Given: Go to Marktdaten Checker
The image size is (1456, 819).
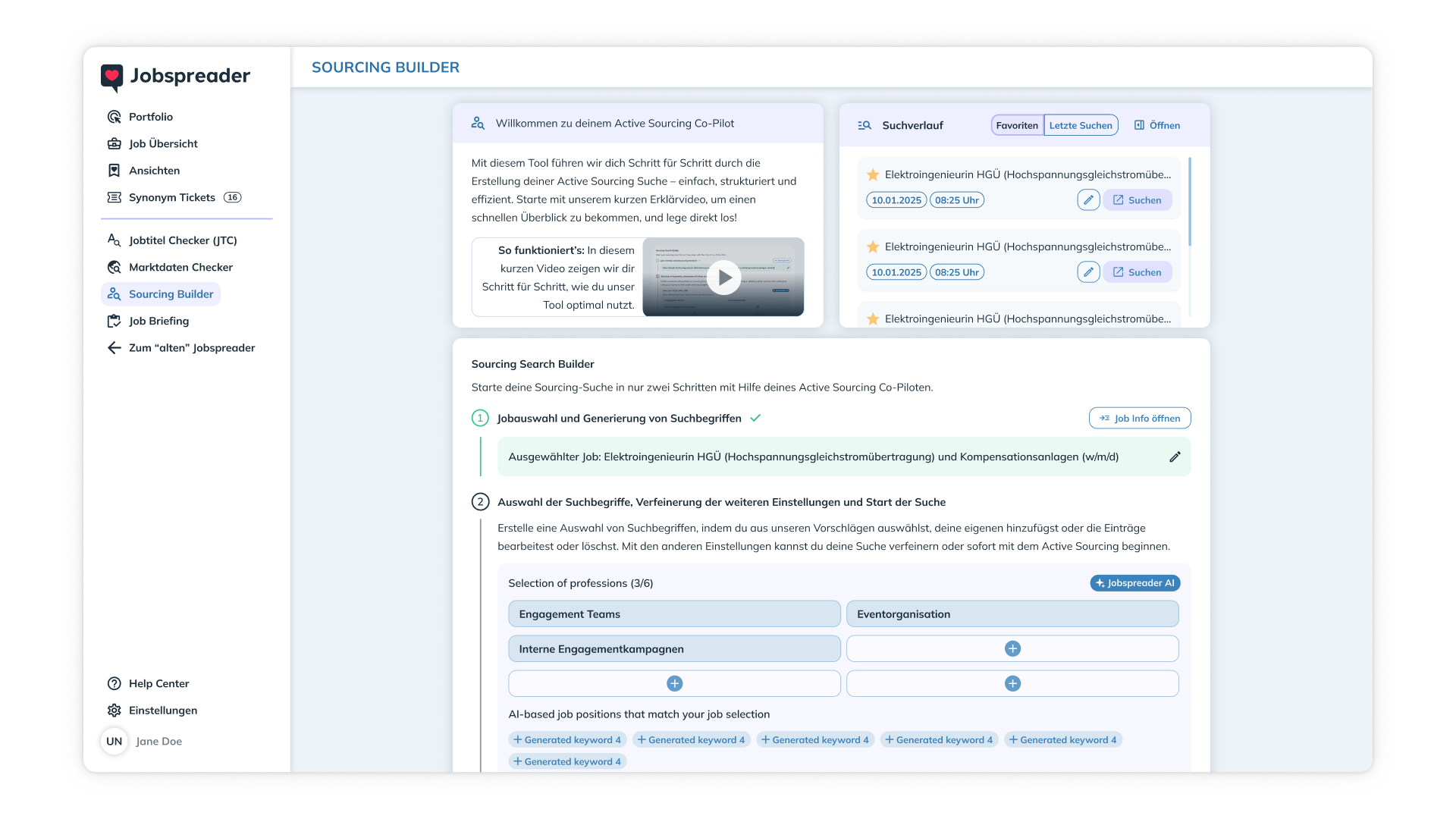Looking at the screenshot, I should [x=180, y=267].
